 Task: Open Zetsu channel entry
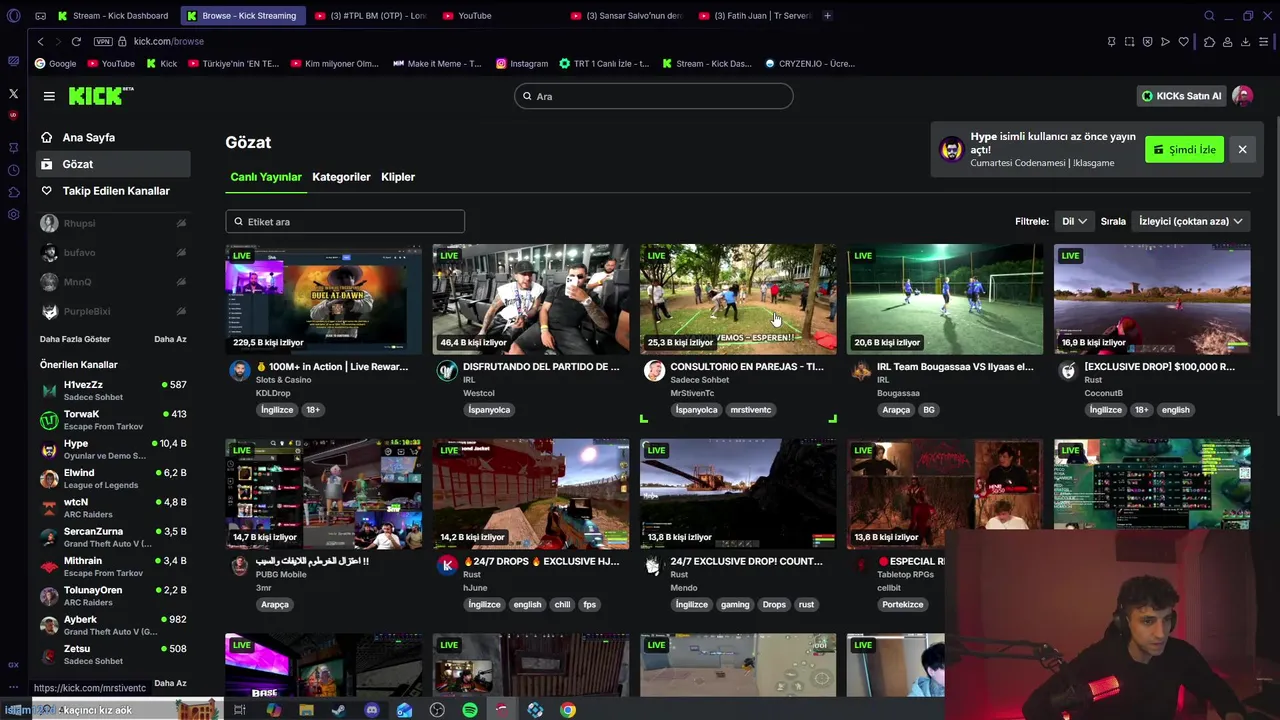click(113, 655)
